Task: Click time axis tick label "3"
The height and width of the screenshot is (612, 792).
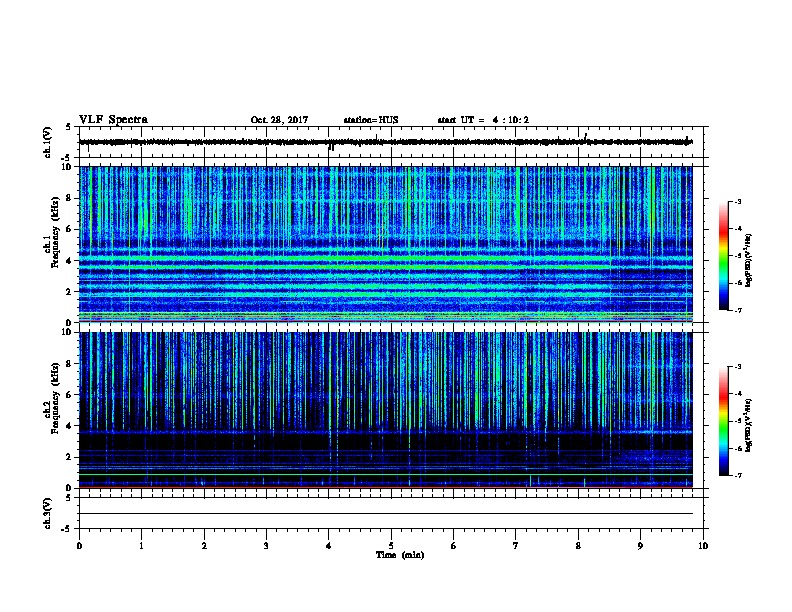Action: tap(266, 546)
